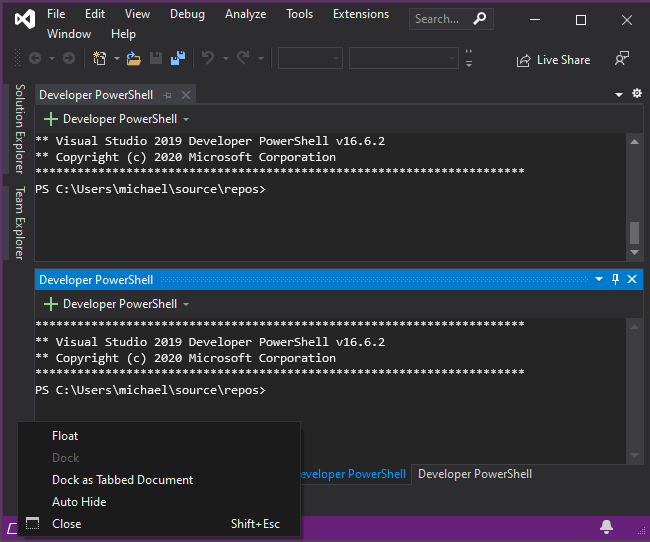Screen dimensions: 650x542
Task: Click the Send Feedback person icon
Action: pos(622,58)
